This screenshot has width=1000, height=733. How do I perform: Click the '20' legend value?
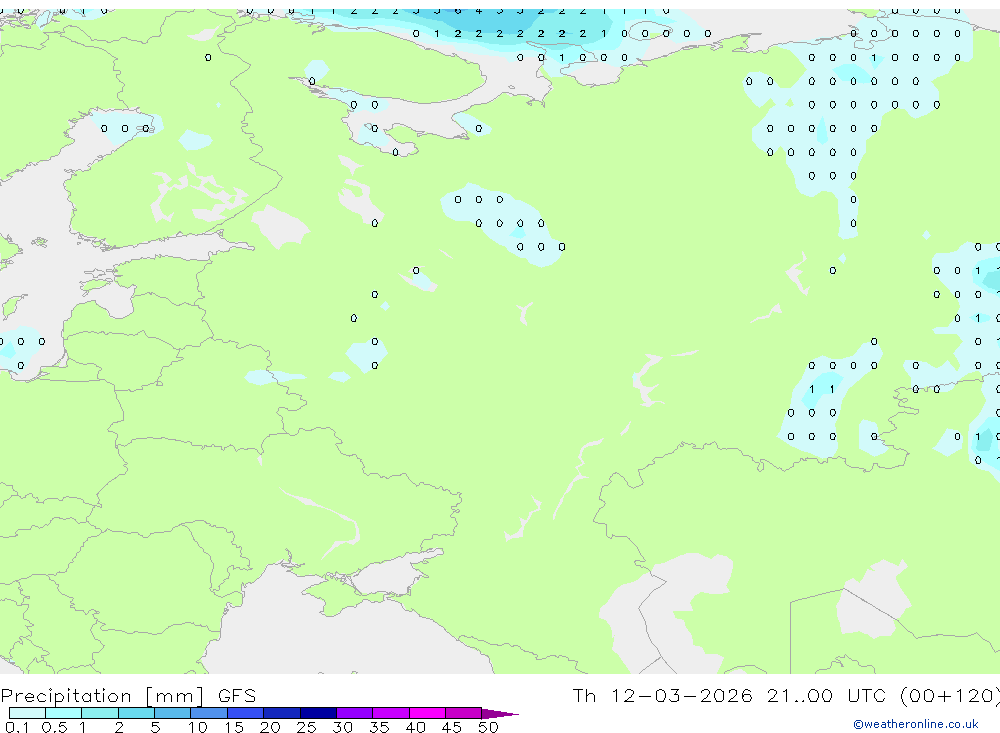270,727
